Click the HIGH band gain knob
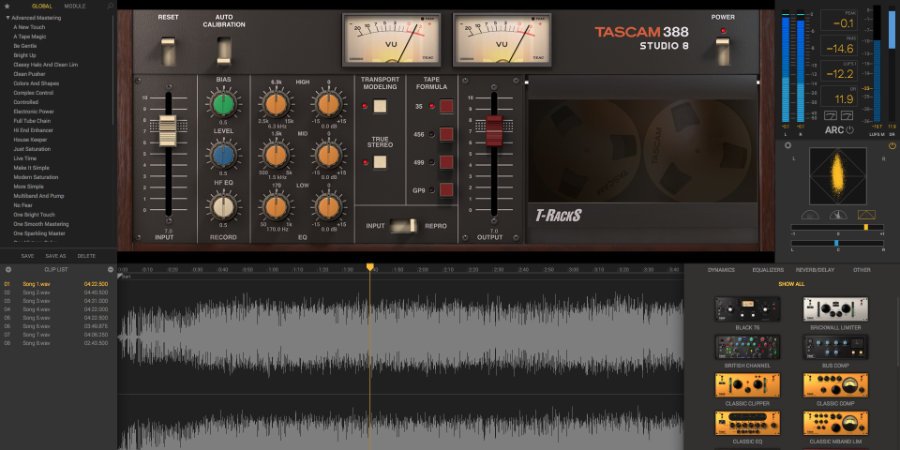Image resolution: width=900 pixels, height=450 pixels. point(329,104)
